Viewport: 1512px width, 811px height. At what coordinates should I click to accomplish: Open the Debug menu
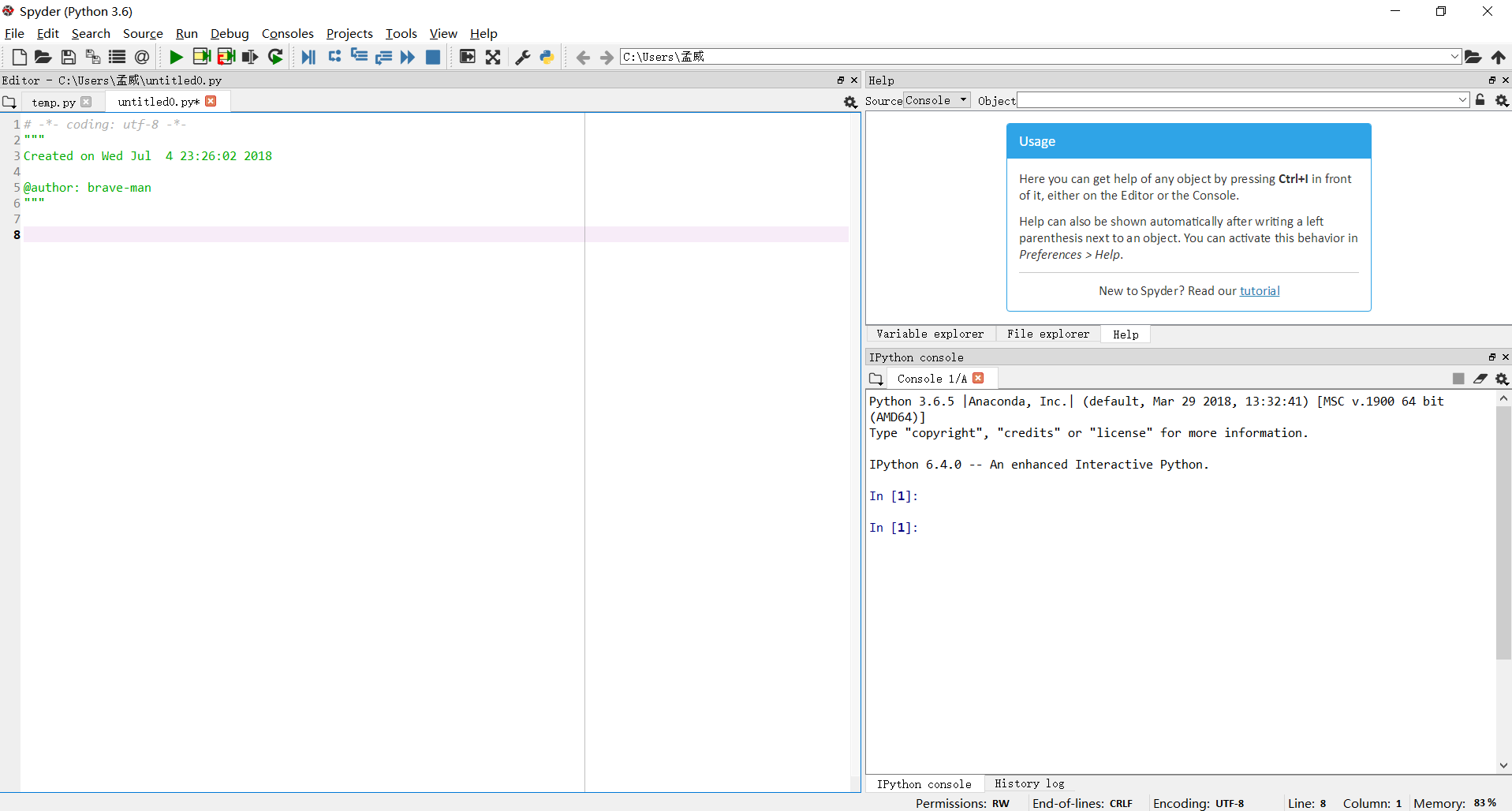pos(230,33)
